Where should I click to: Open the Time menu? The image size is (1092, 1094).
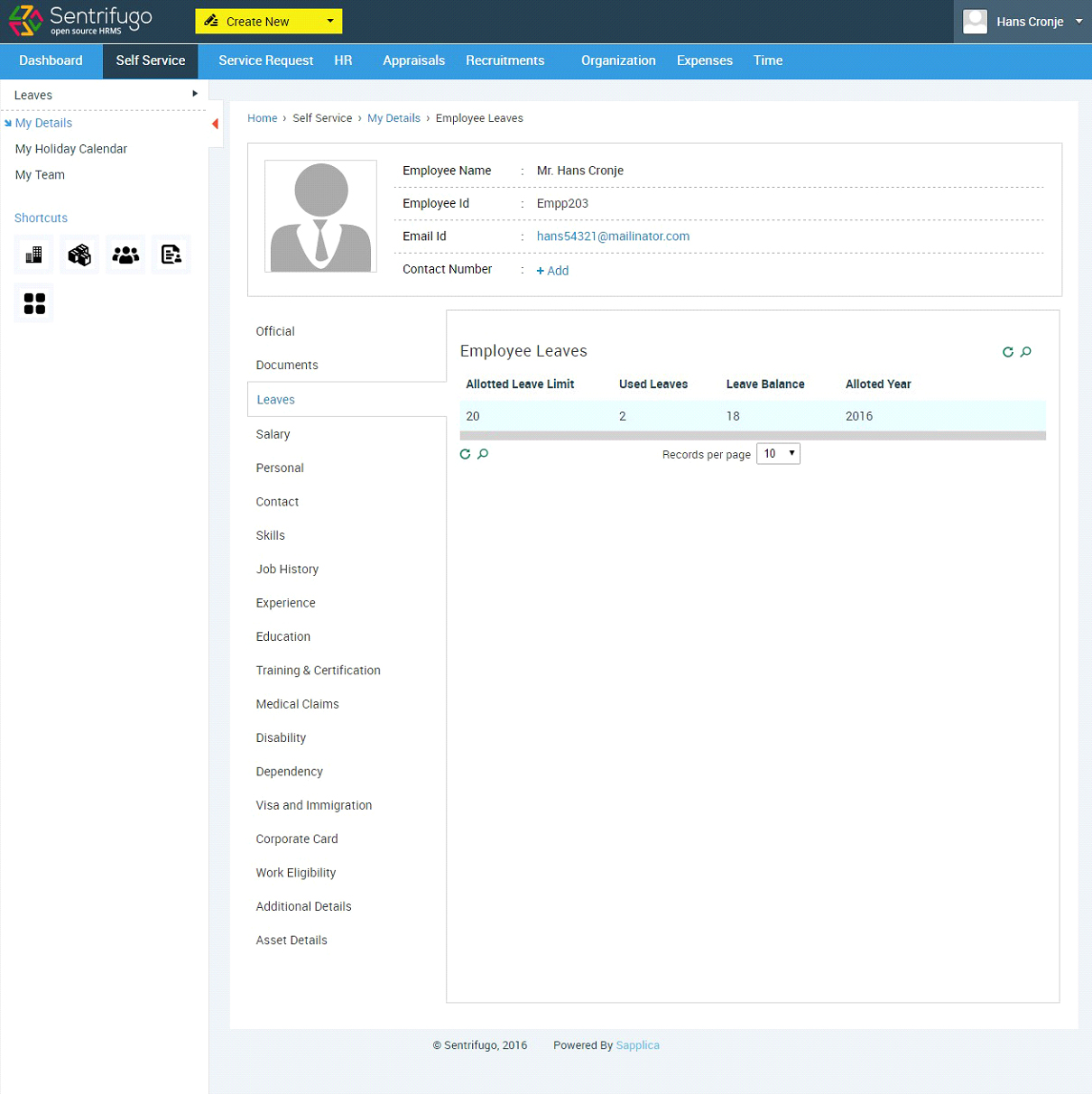coord(768,60)
